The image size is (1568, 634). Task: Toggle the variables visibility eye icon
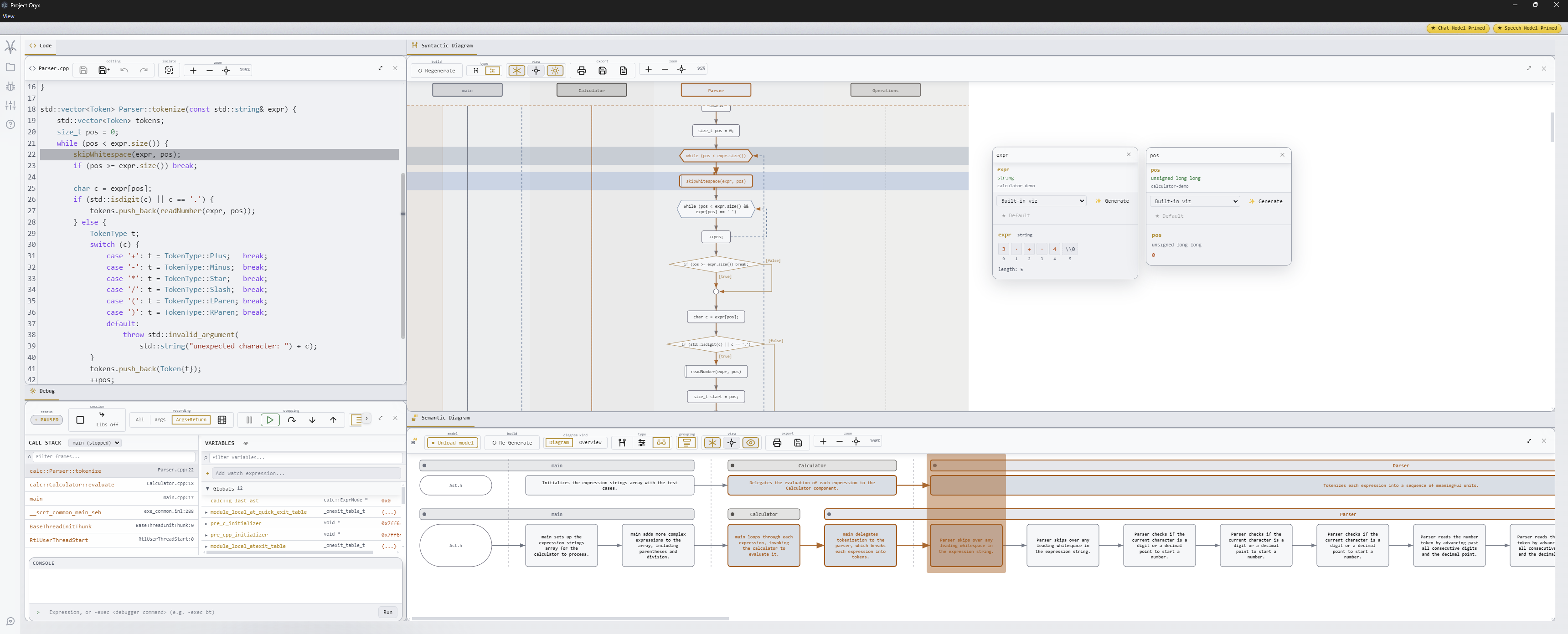coord(246,443)
